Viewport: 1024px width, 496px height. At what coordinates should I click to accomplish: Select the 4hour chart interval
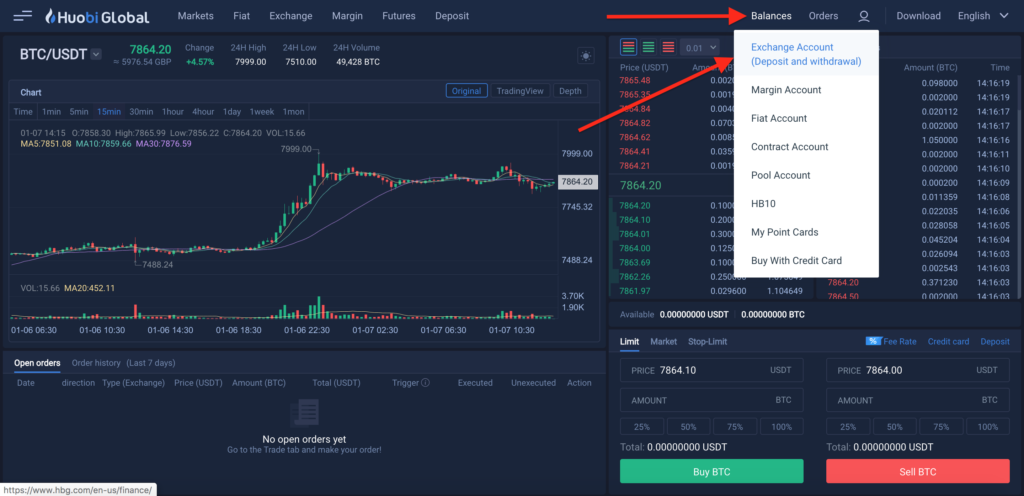click(x=203, y=112)
